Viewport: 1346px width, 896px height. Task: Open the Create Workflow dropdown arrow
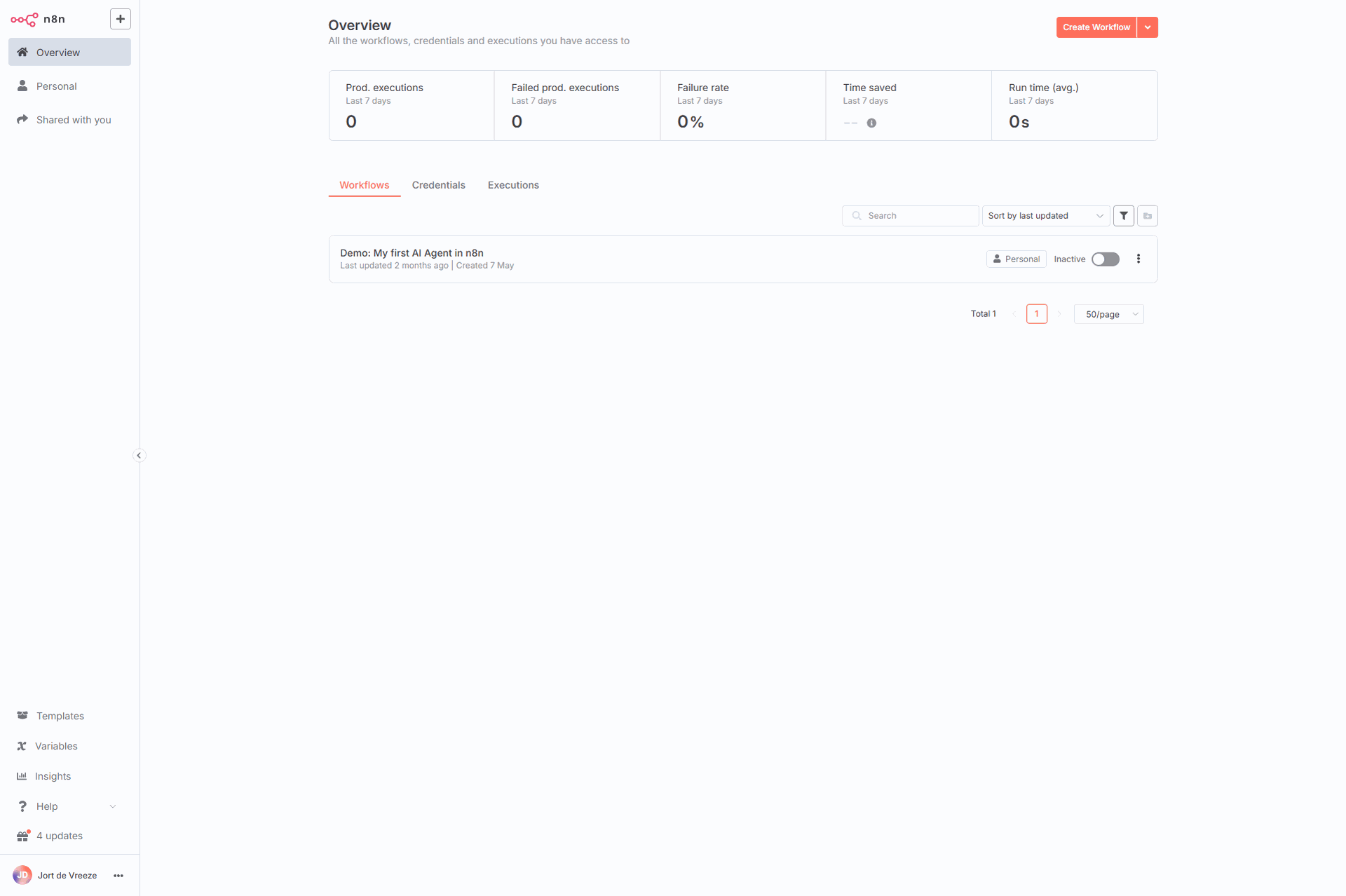coord(1148,27)
